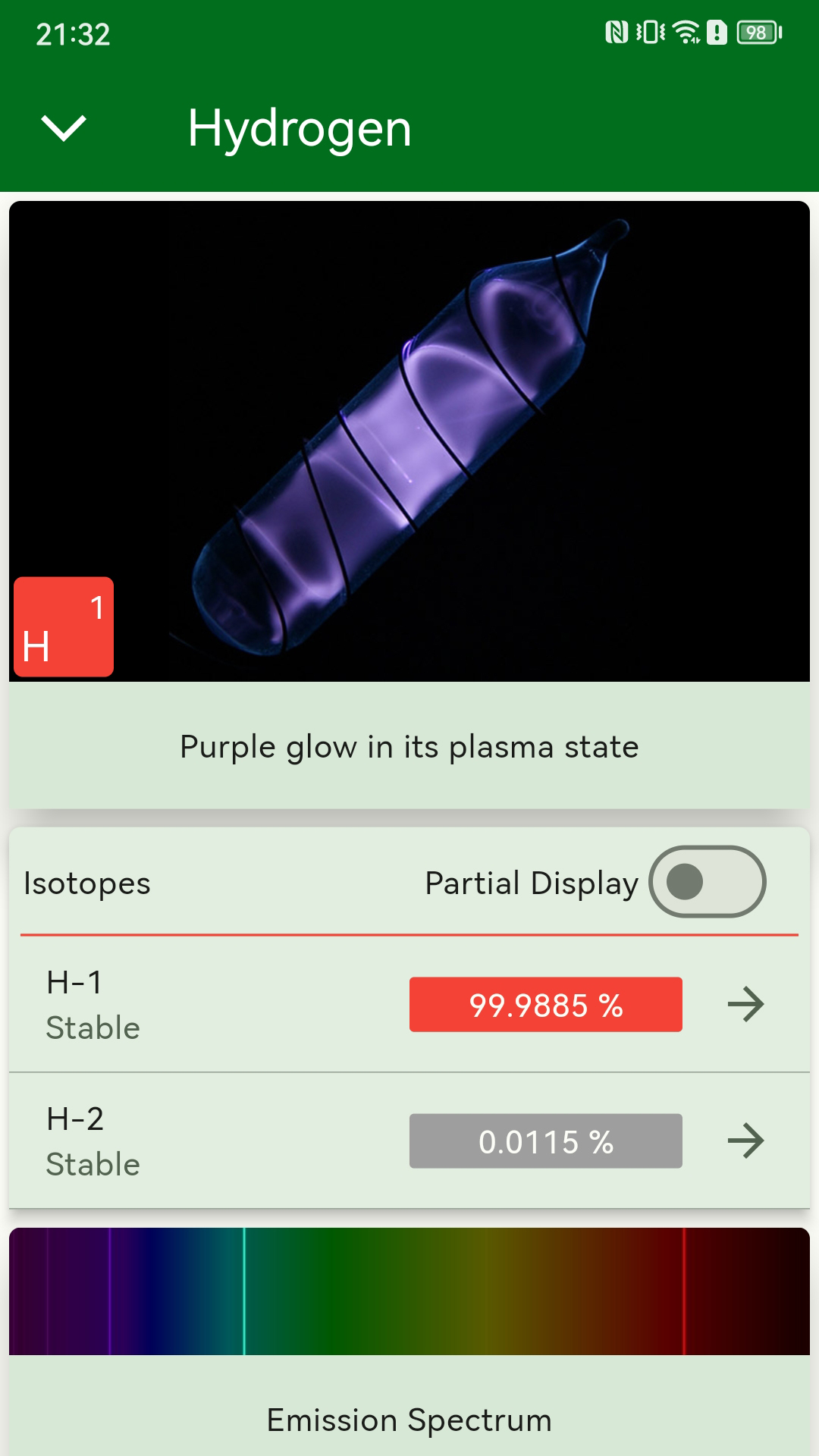Select the 0.0115 % abundance bar
Viewport: 819px width, 1456px height.
click(x=545, y=1141)
